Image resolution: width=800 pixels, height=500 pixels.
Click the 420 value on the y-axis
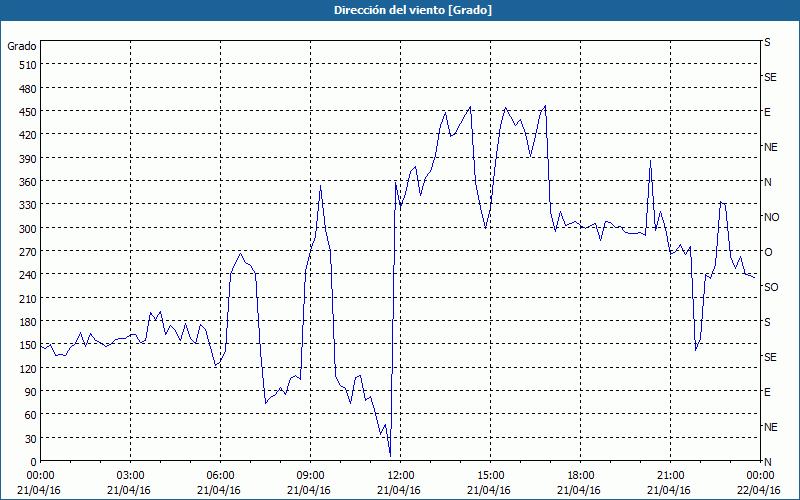[x=28, y=135]
